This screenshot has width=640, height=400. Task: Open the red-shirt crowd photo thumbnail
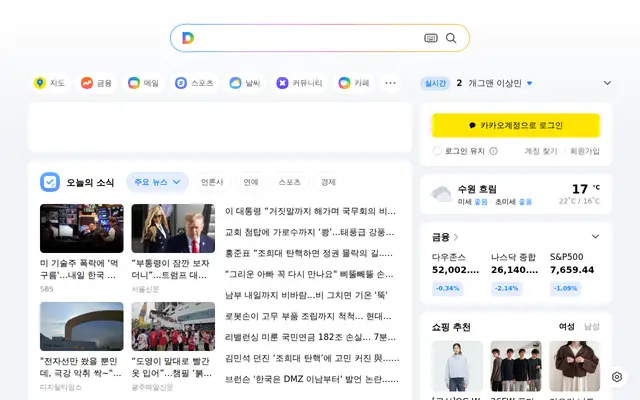point(173,327)
